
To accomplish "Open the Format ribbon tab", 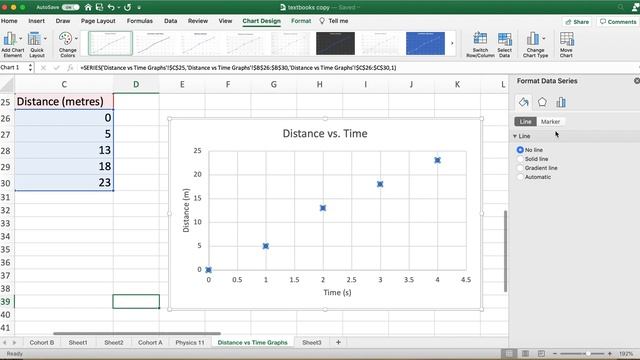I will [x=301, y=21].
